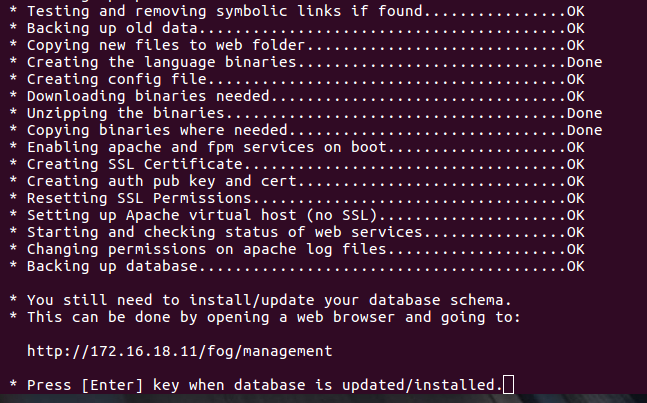Image resolution: width=647 pixels, height=403 pixels.
Task: Click the 'Setting up Apache virtual host' line
Action: coord(297,215)
